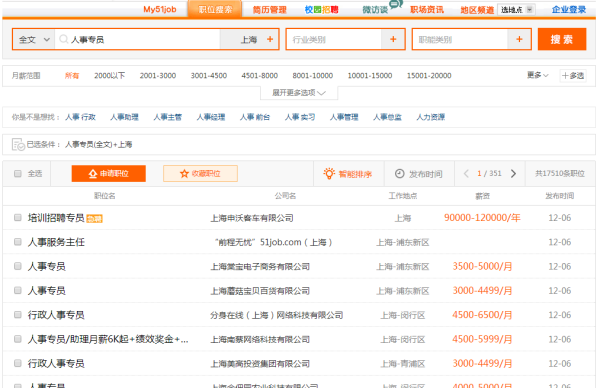Click the suggested search 人事经理
600x388 pixels.
211,117
